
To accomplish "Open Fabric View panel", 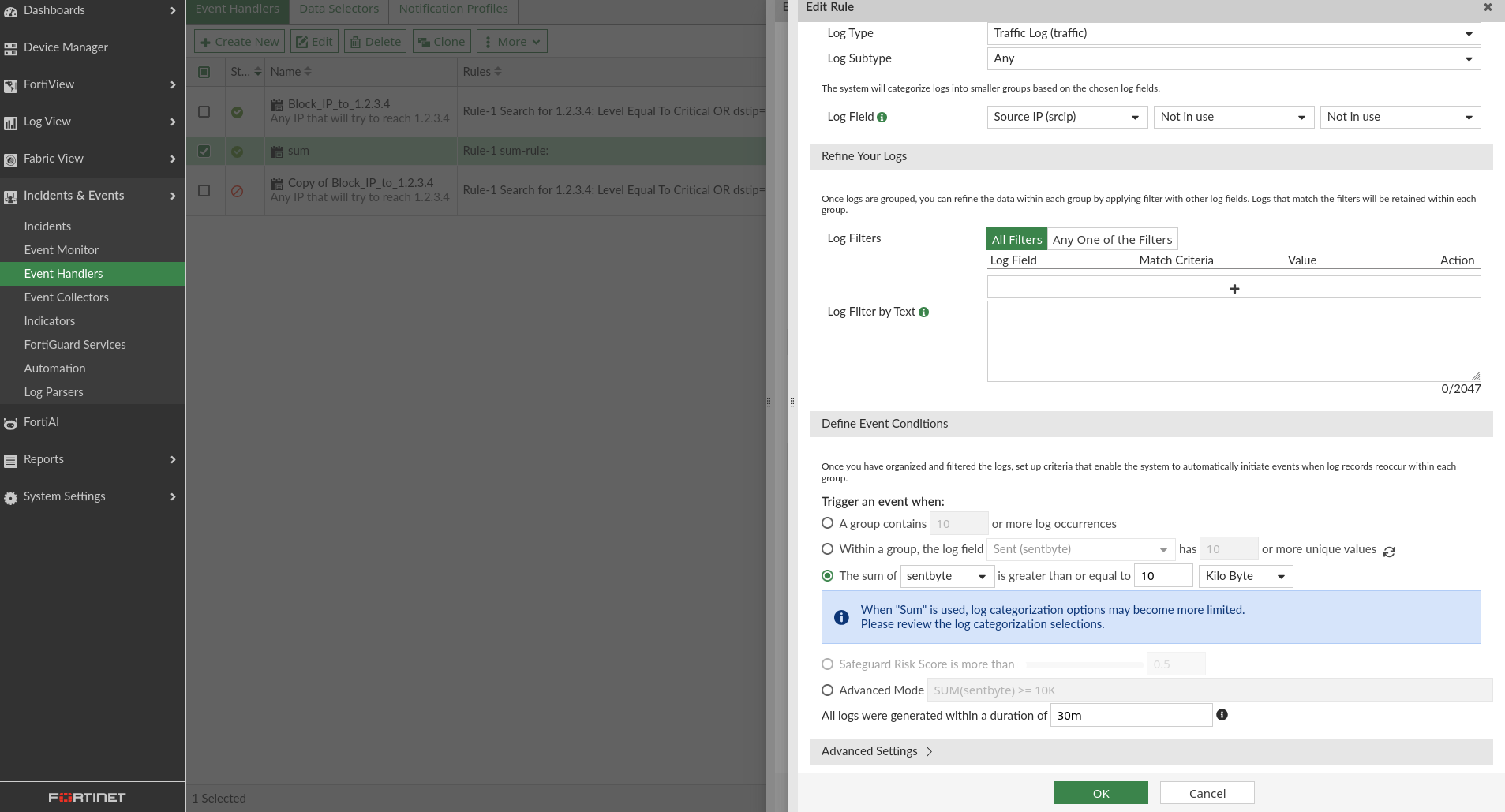I will click(53, 159).
